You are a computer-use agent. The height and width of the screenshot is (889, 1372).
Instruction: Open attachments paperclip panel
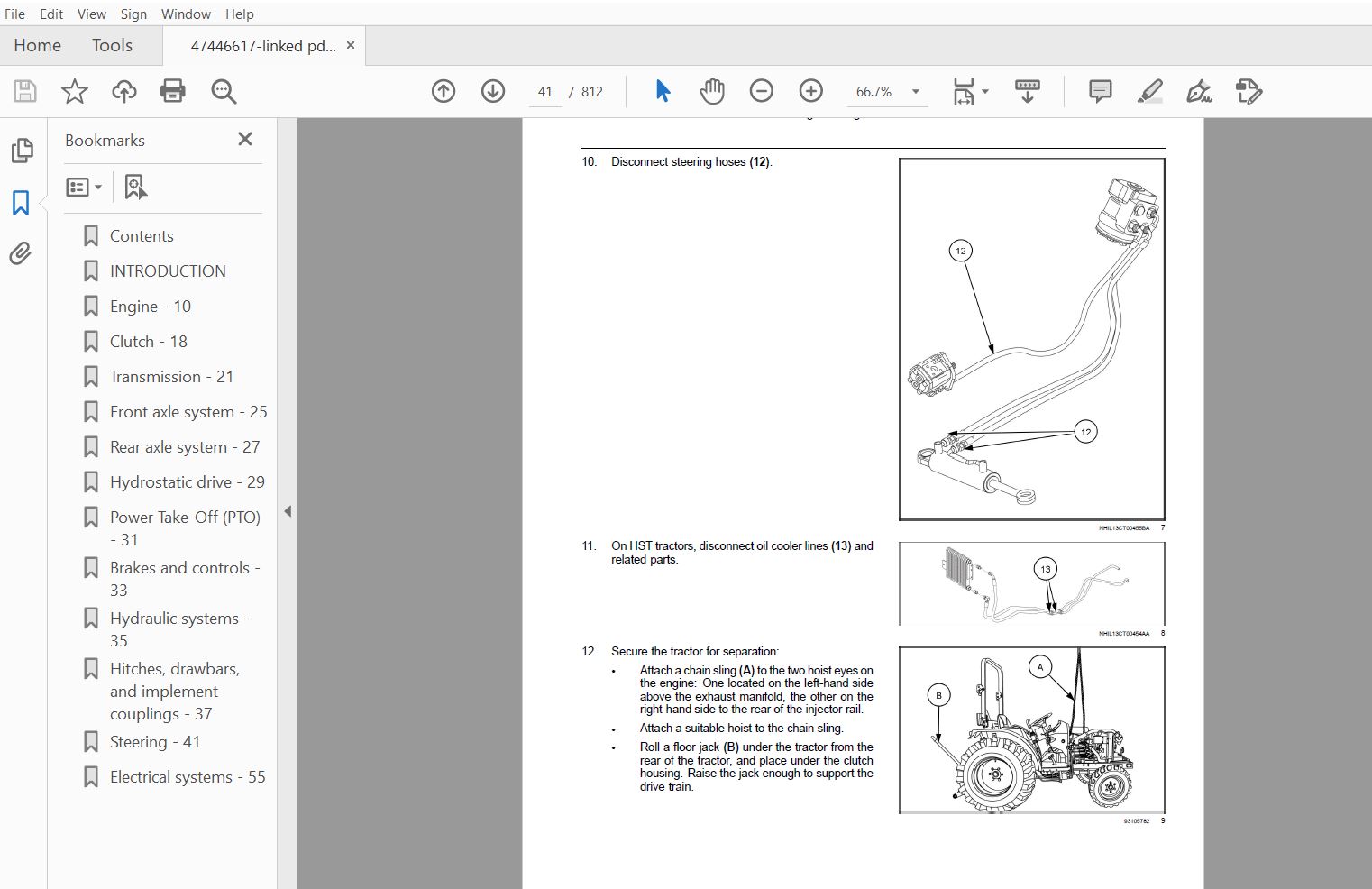point(21,253)
